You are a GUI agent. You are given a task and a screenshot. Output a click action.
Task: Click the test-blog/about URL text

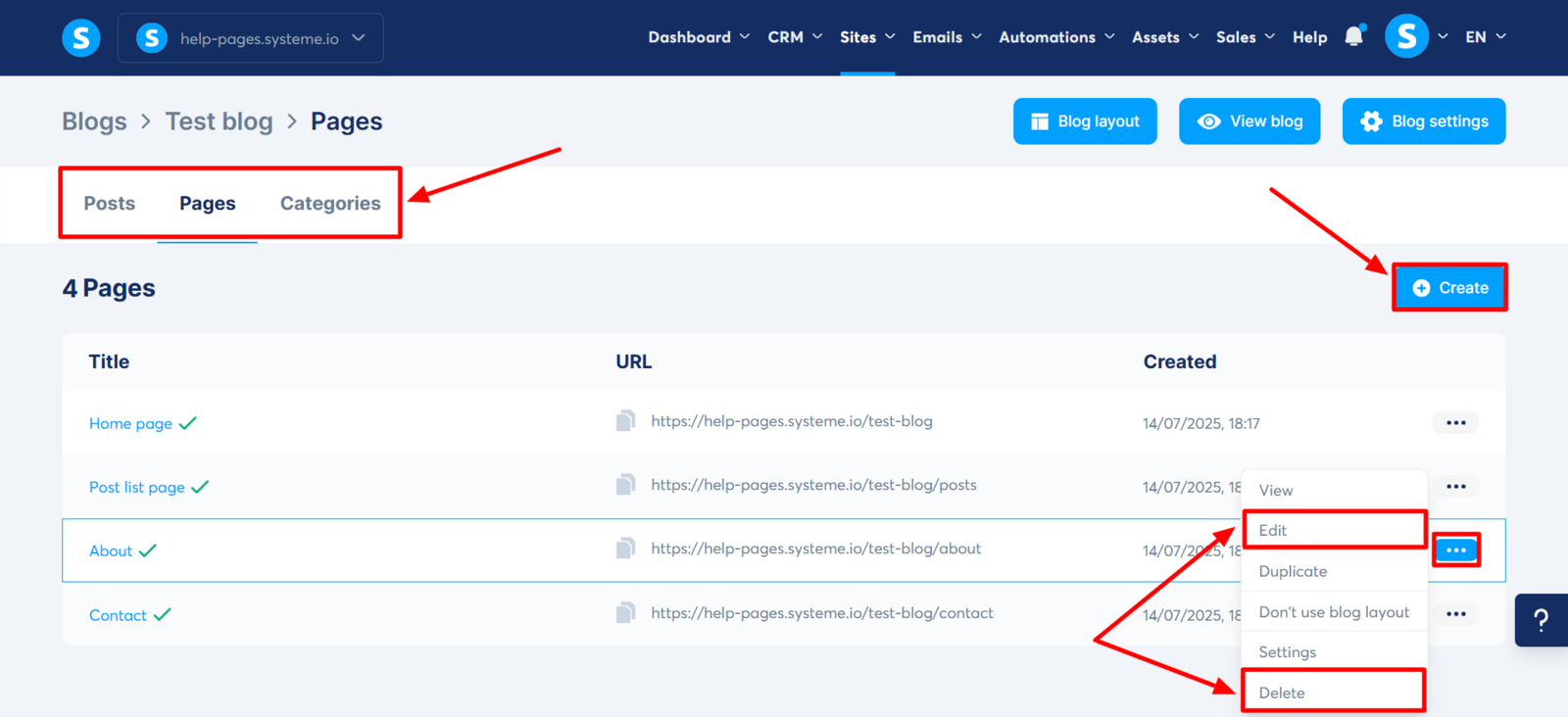[815, 549]
